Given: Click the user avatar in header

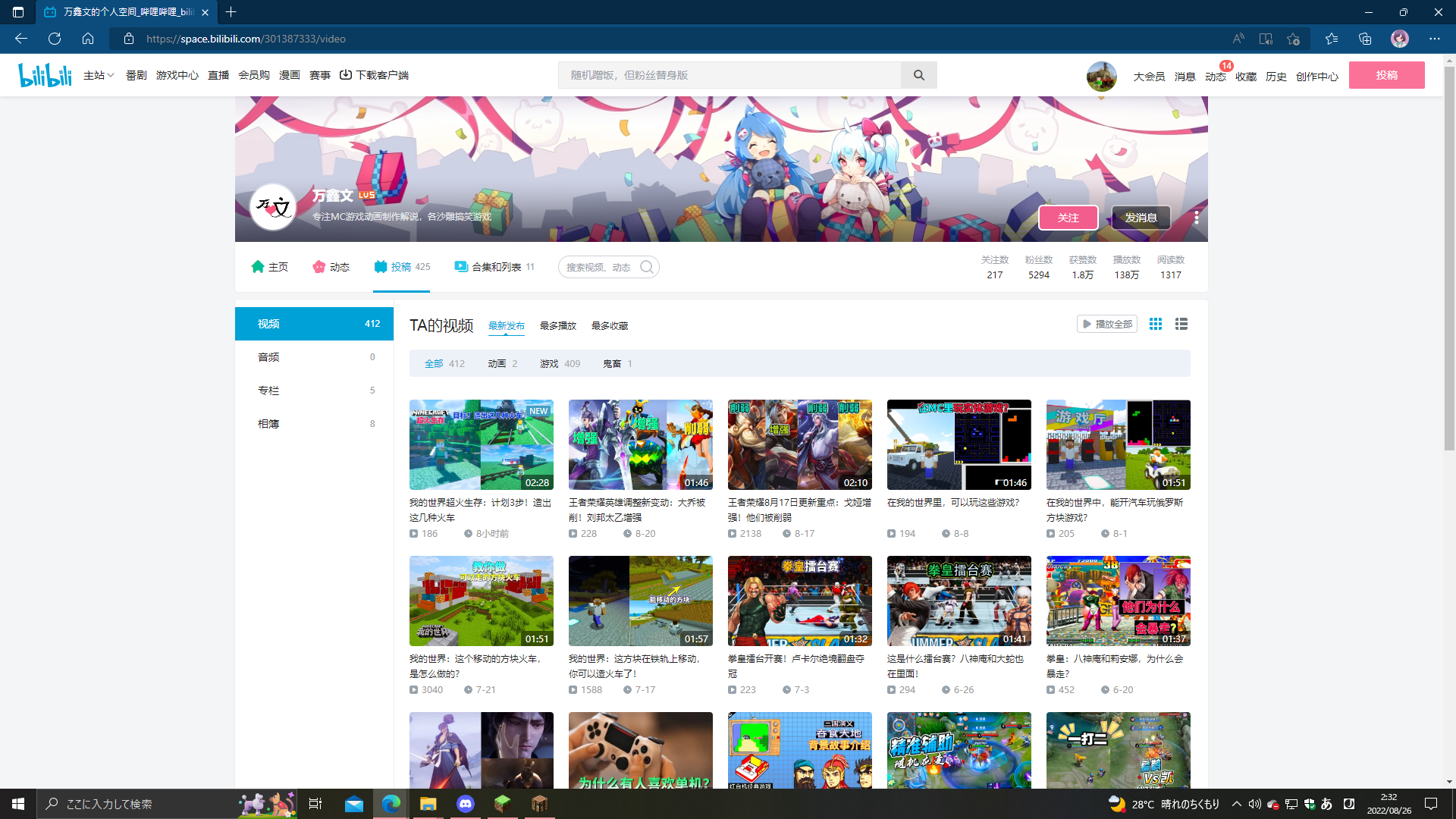Looking at the screenshot, I should [1101, 76].
